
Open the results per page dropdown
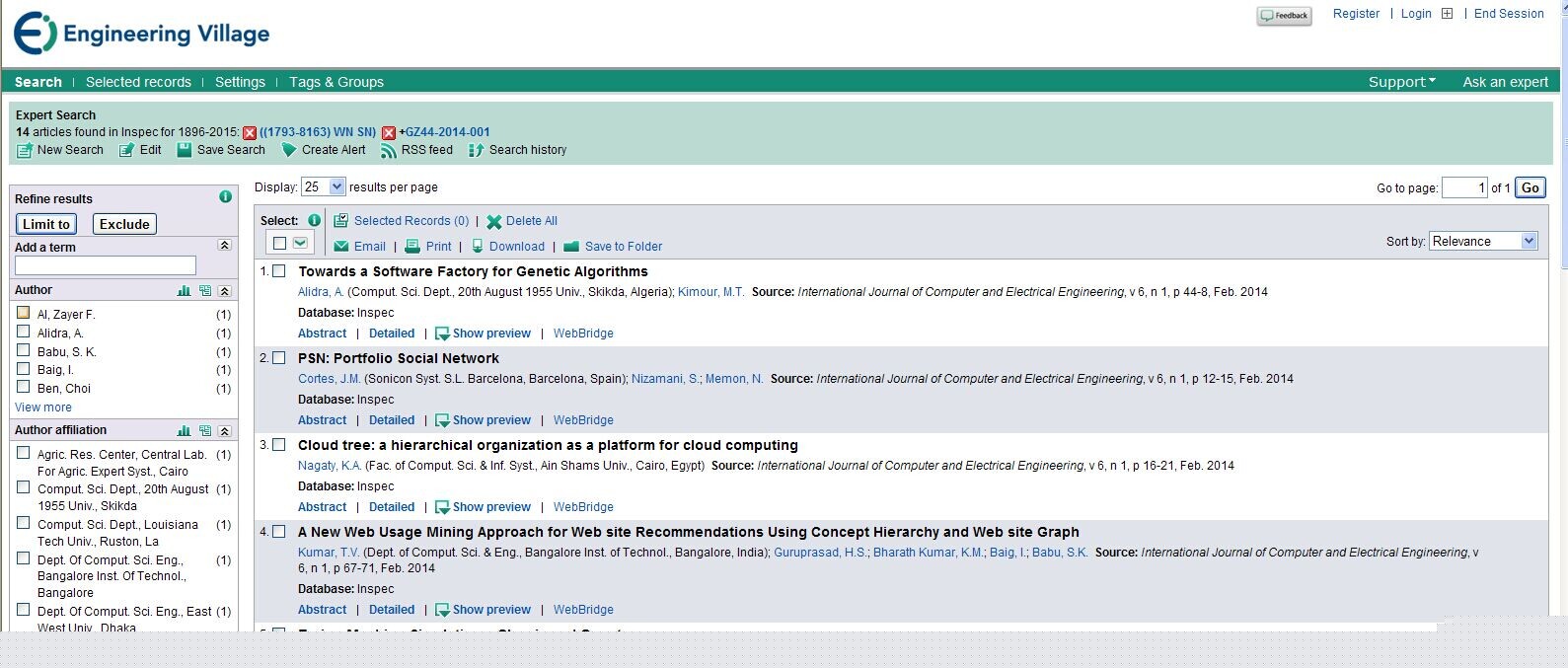tap(325, 186)
